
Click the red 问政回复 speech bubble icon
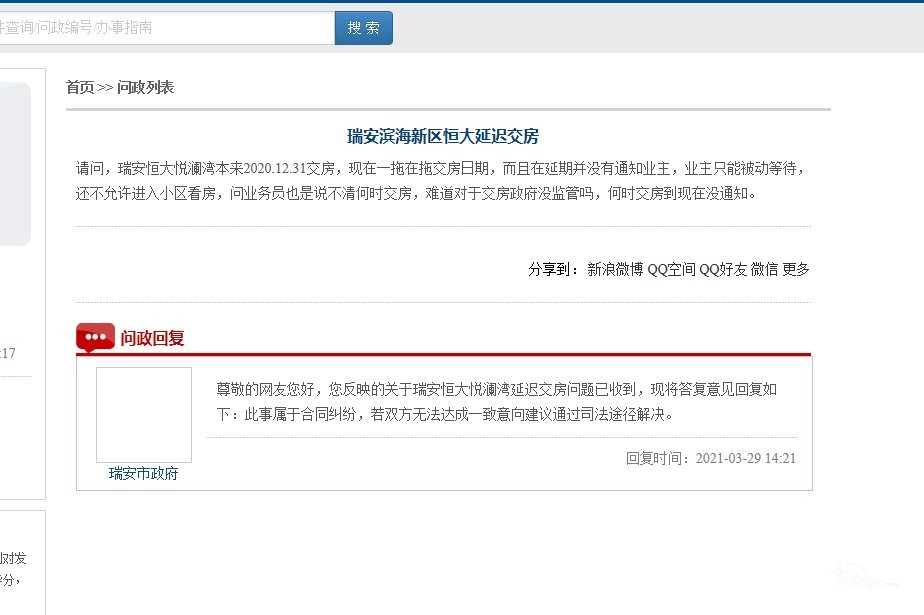click(95, 338)
